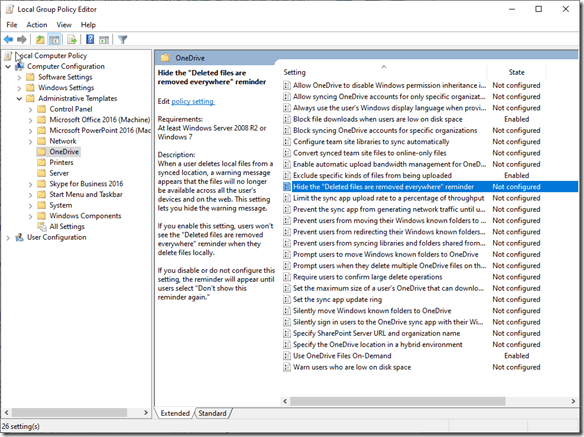Select the Server tree item
This screenshot has height=437, width=584.
pyautogui.click(x=59, y=173)
